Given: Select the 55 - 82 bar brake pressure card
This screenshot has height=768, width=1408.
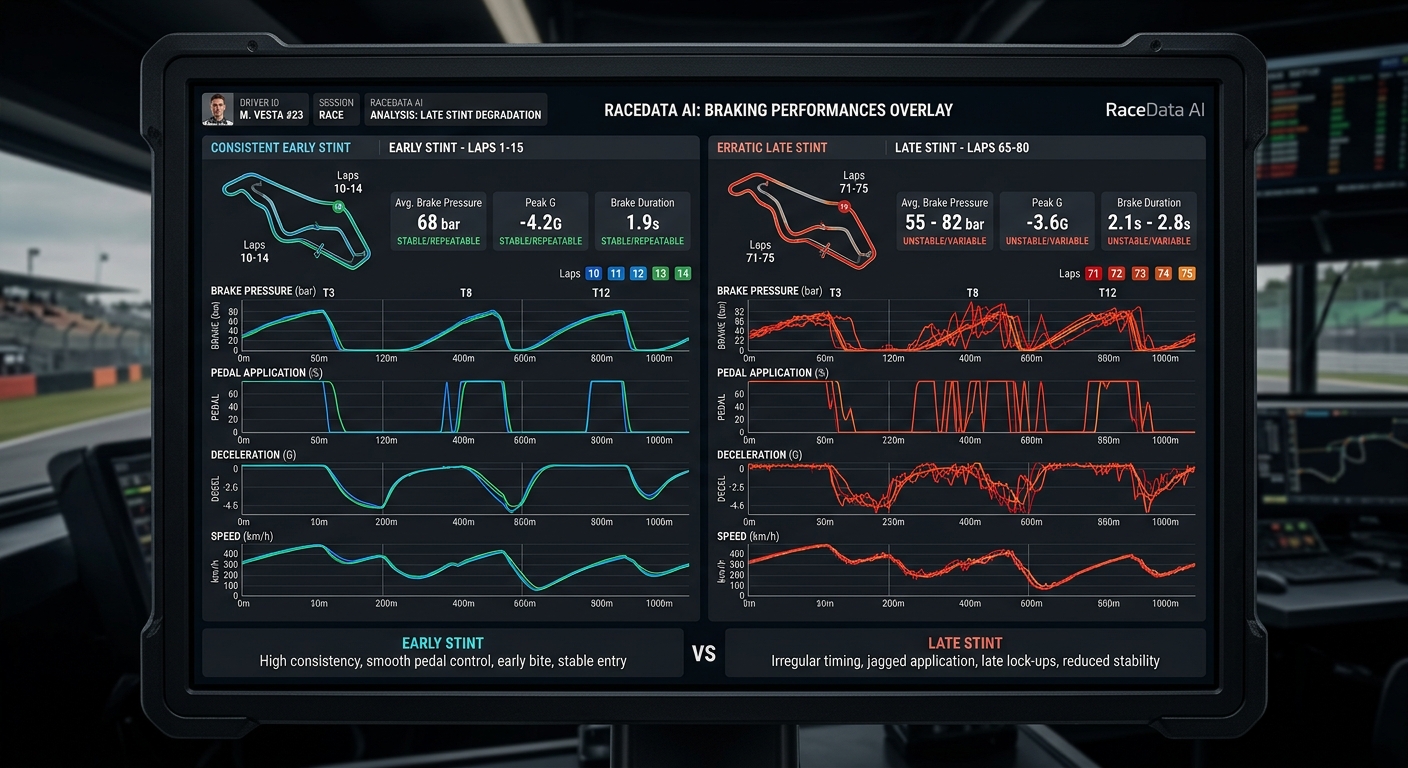Looking at the screenshot, I should (944, 221).
